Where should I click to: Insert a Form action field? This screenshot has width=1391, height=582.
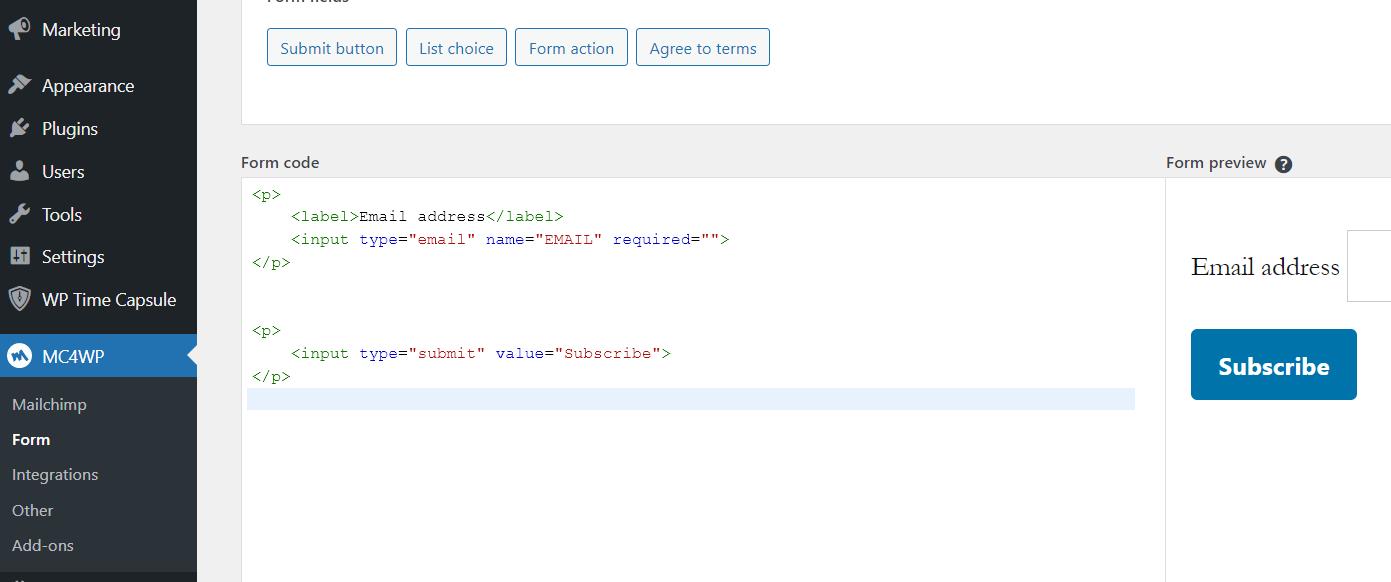point(571,46)
